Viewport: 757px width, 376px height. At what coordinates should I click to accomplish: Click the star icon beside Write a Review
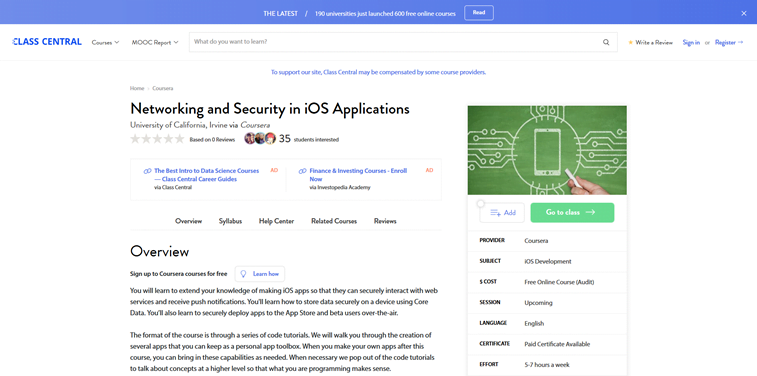(x=631, y=42)
